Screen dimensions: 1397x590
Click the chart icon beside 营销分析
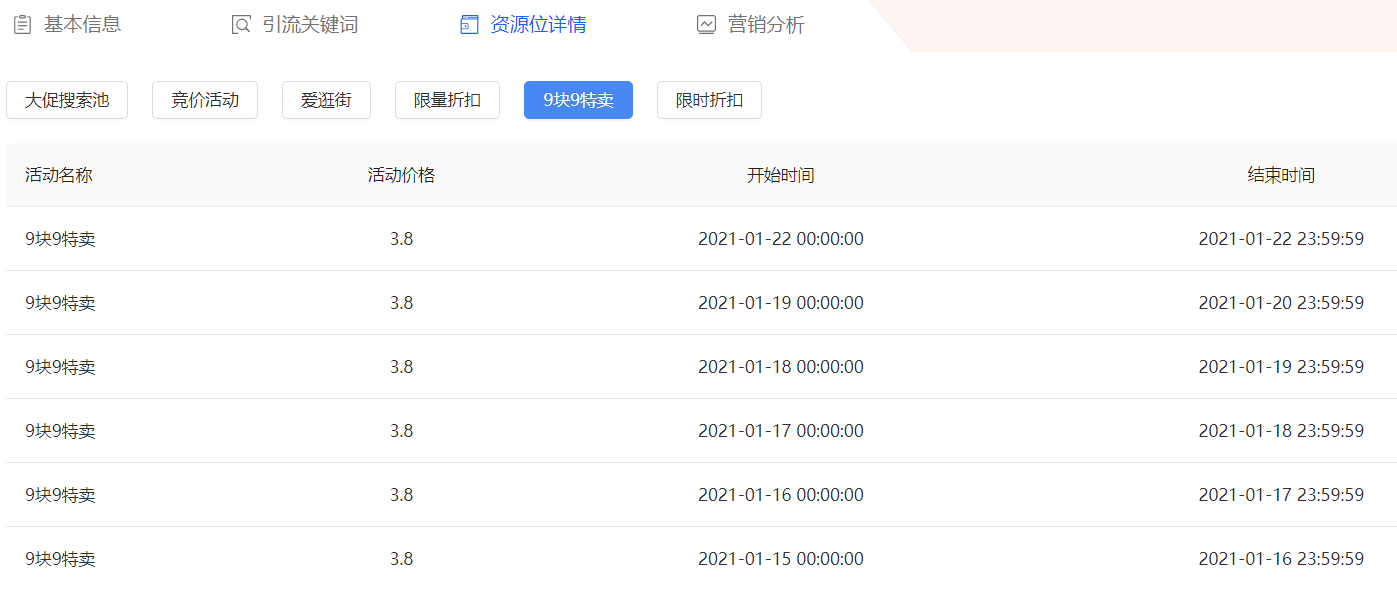[x=706, y=25]
